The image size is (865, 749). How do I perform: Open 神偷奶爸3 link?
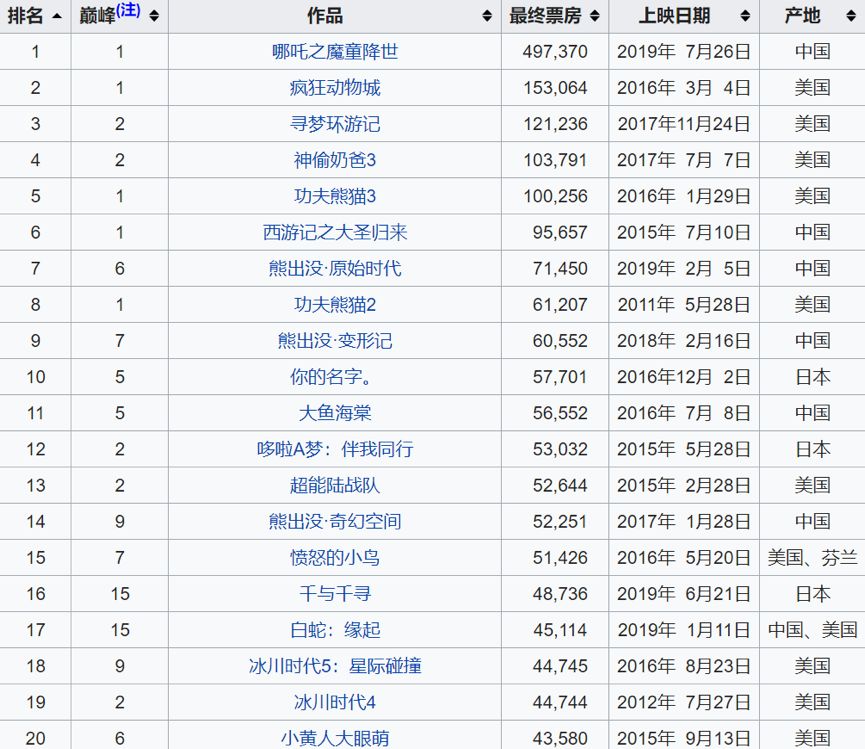335,160
